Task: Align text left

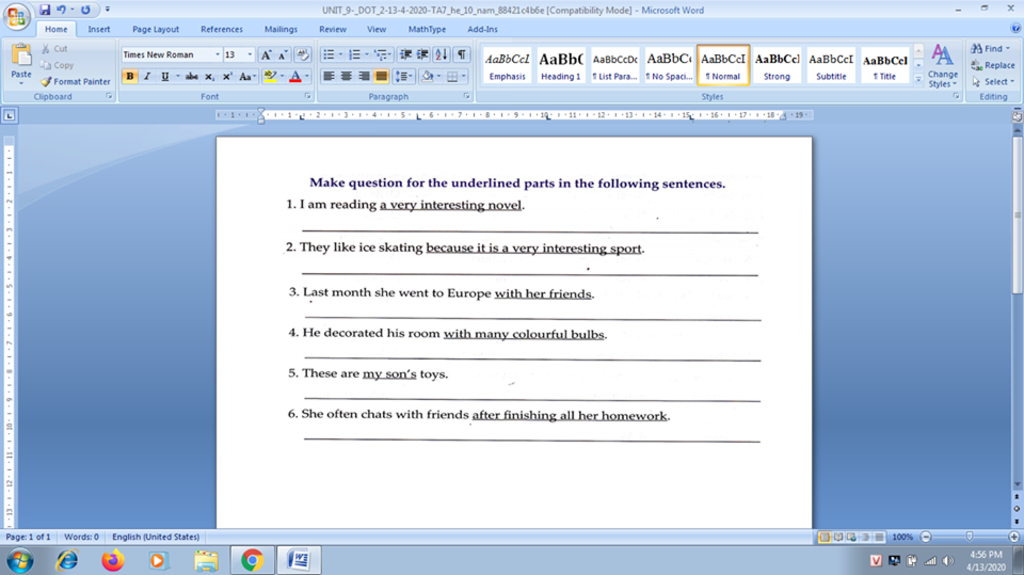Action: click(x=328, y=76)
